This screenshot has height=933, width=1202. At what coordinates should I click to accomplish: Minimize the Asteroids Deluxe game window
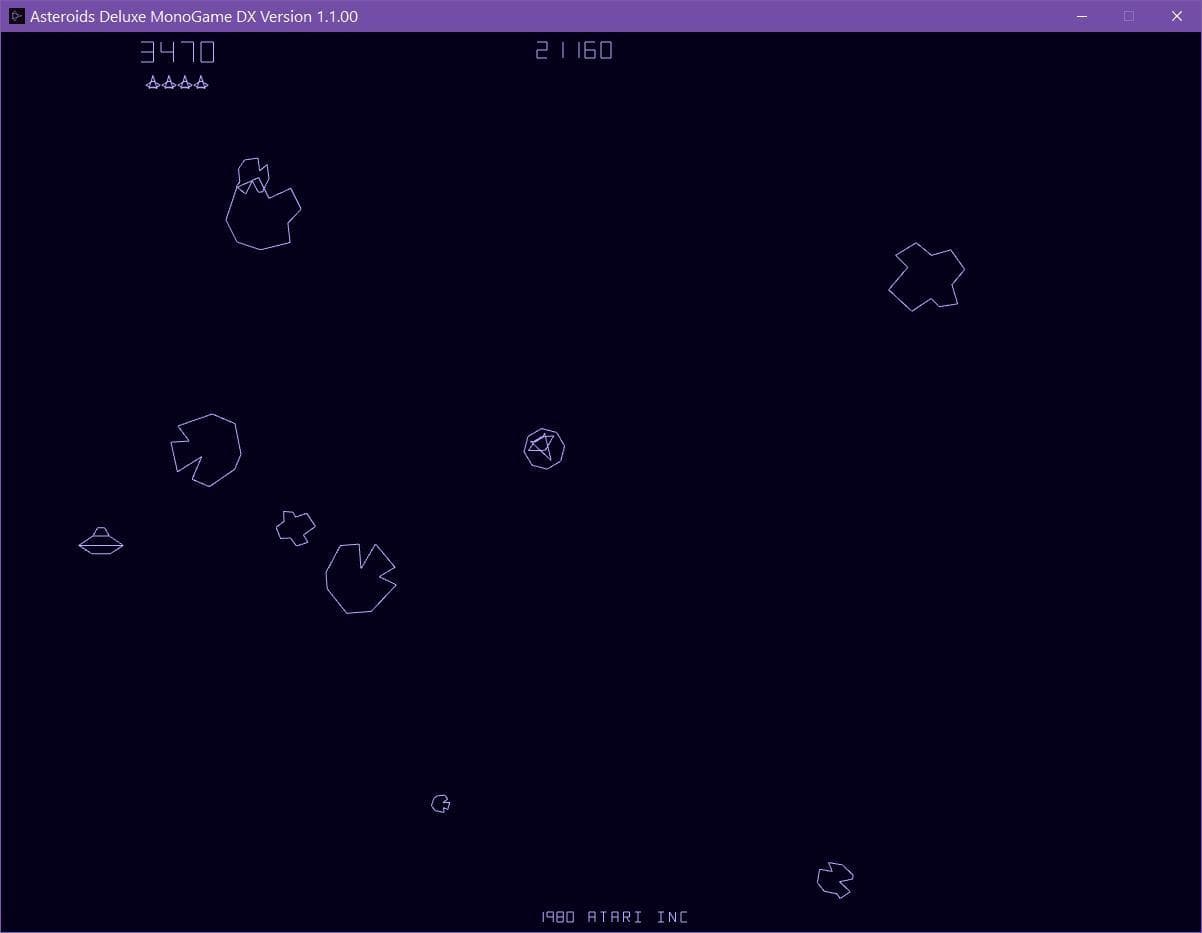pos(1083,16)
